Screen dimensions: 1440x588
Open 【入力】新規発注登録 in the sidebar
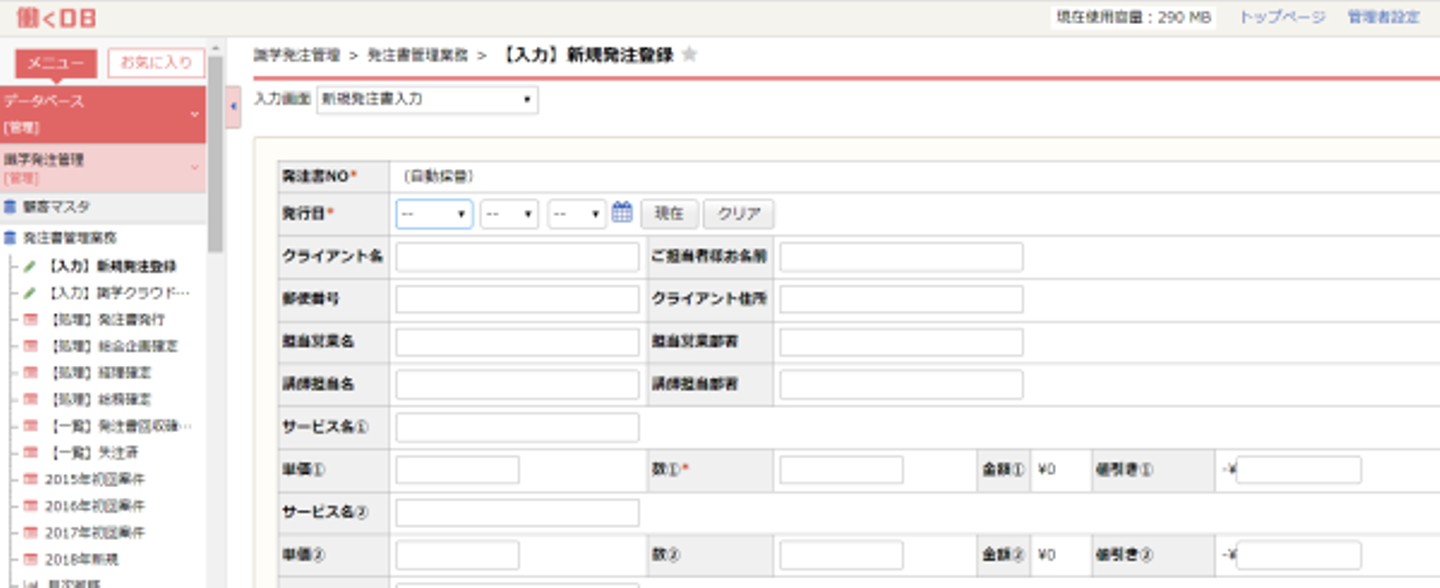click(112, 267)
